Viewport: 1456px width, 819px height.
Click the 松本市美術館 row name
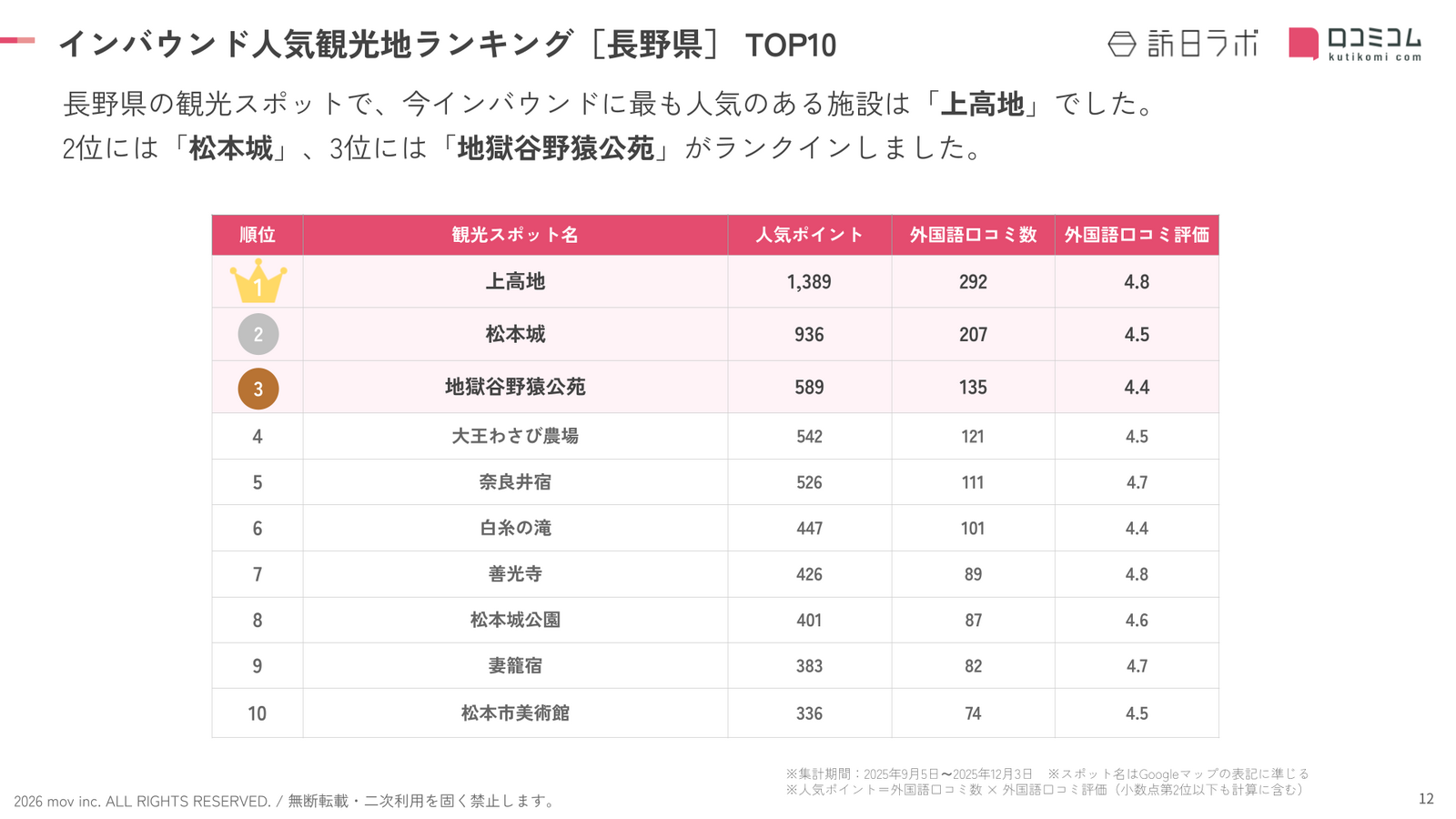point(515,713)
